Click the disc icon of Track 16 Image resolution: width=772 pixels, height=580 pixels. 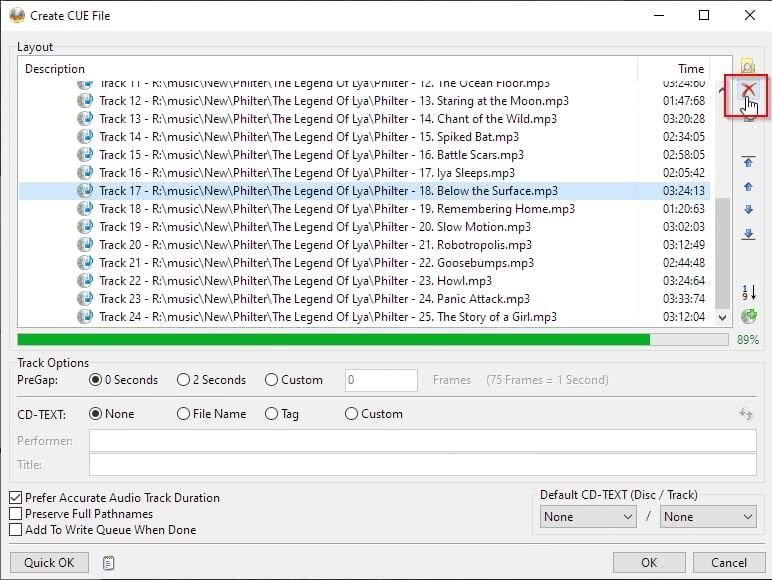(85, 172)
